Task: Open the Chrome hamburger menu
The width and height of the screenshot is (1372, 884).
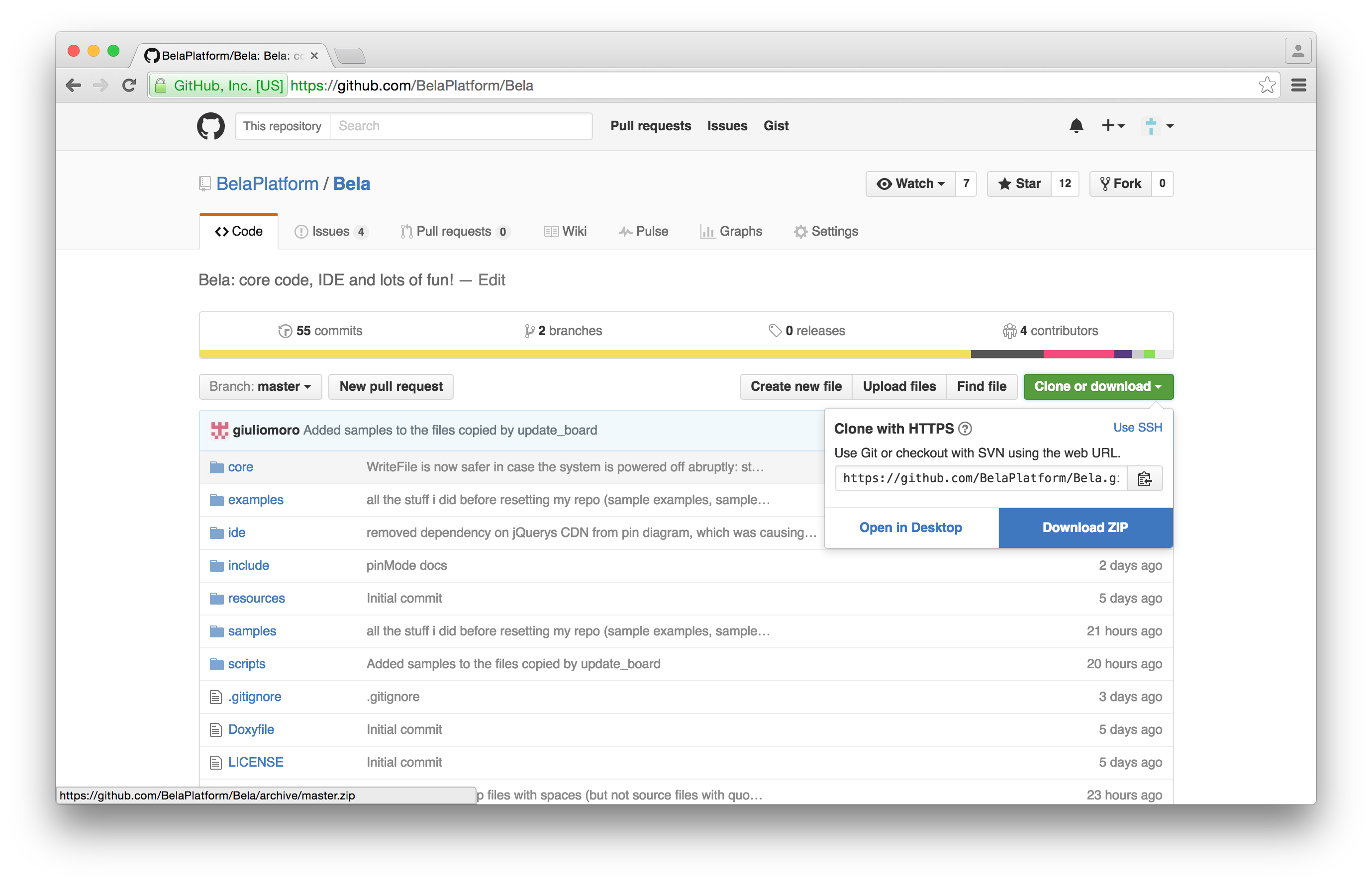Action: tap(1298, 86)
